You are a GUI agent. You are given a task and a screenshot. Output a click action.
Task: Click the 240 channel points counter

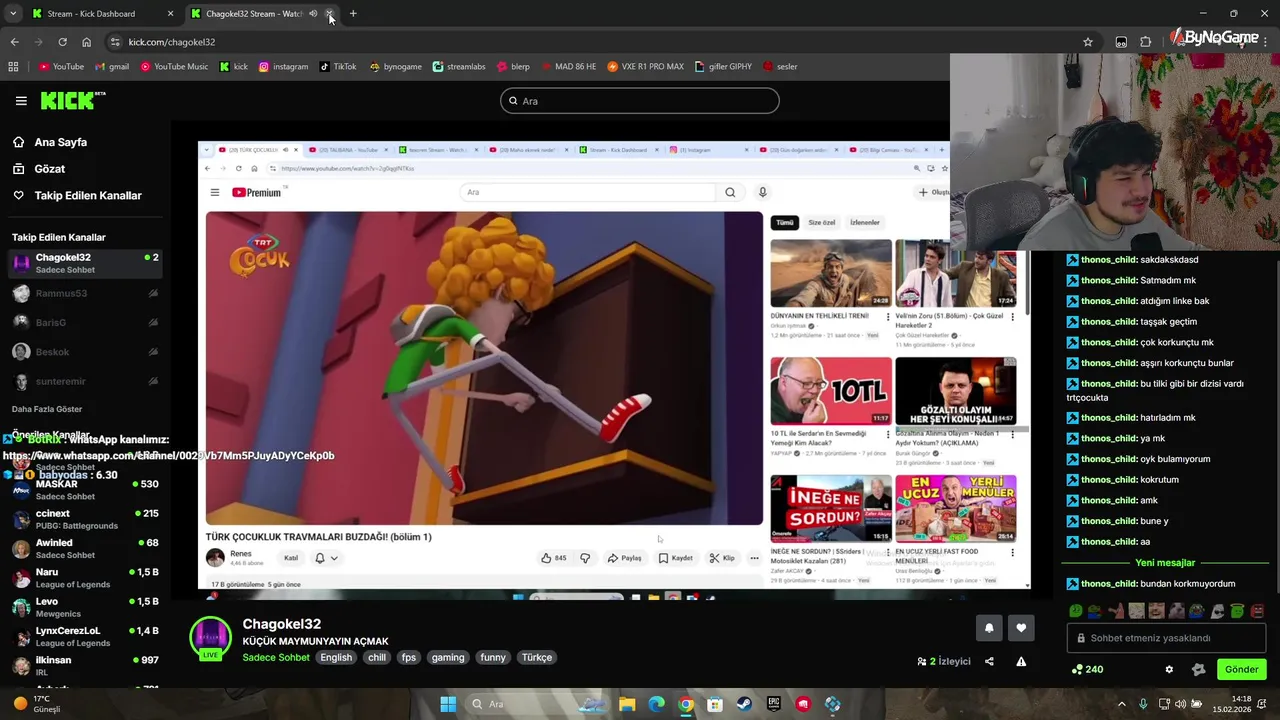(1087, 670)
